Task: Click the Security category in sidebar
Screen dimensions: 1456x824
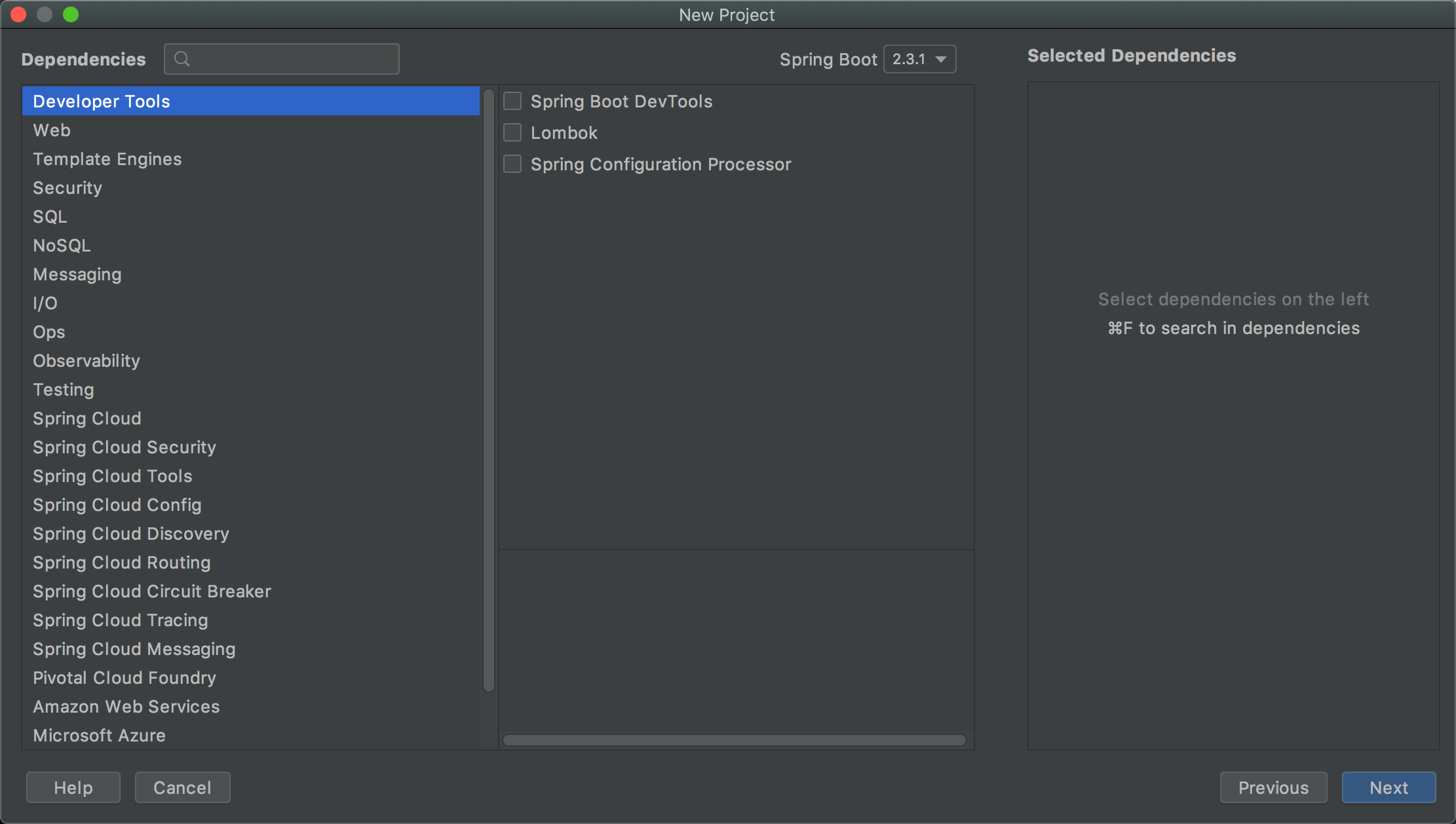Action: pyautogui.click(x=67, y=187)
